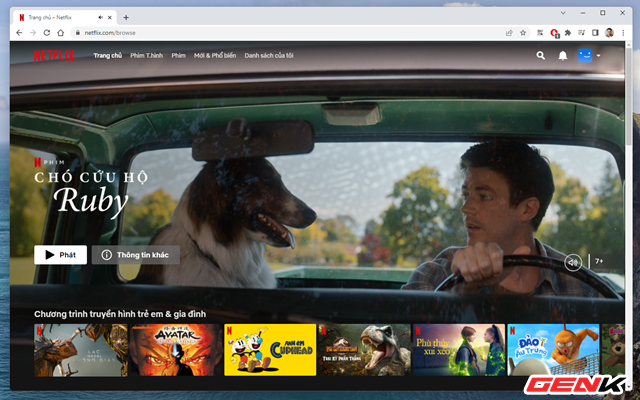The width and height of the screenshot is (640, 400).
Task: Open the Chrome three-dot menu
Action: pyautogui.click(x=623, y=33)
